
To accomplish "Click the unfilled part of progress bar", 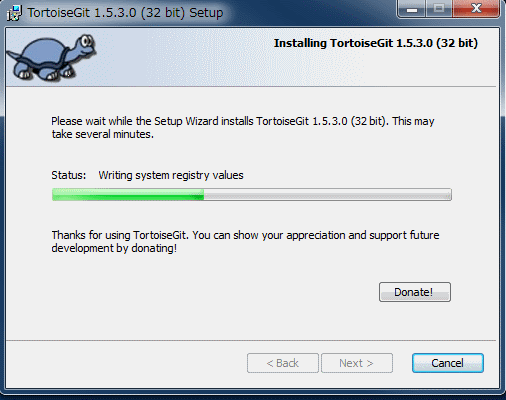I will pyautogui.click(x=328, y=195).
